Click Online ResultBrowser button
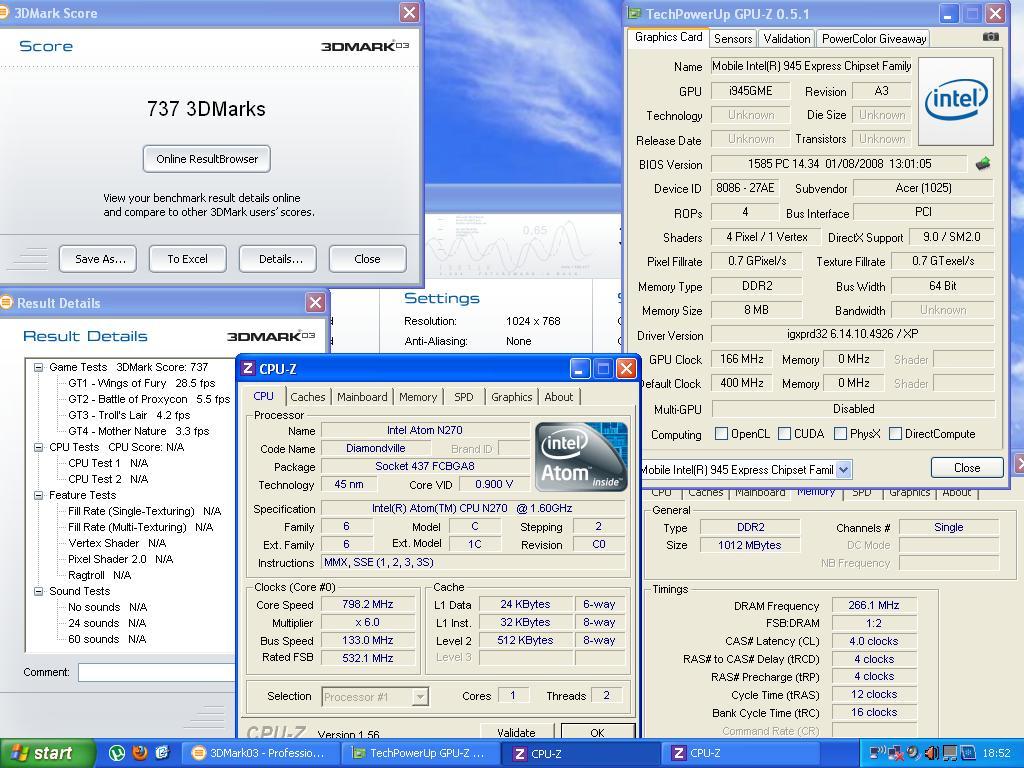This screenshot has height=768, width=1024. (207, 159)
